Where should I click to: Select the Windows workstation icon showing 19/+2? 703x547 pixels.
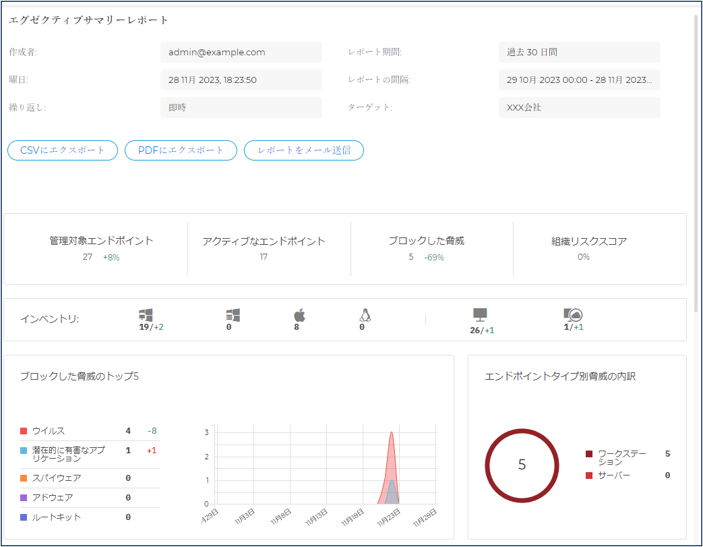pos(146,315)
